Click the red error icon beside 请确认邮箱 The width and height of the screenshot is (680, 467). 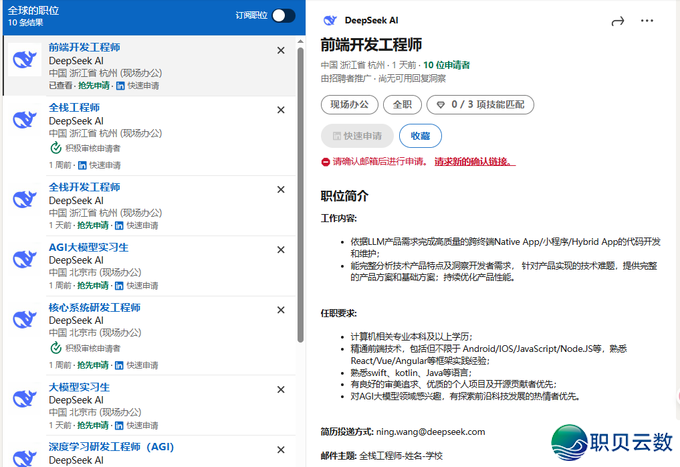click(326, 162)
